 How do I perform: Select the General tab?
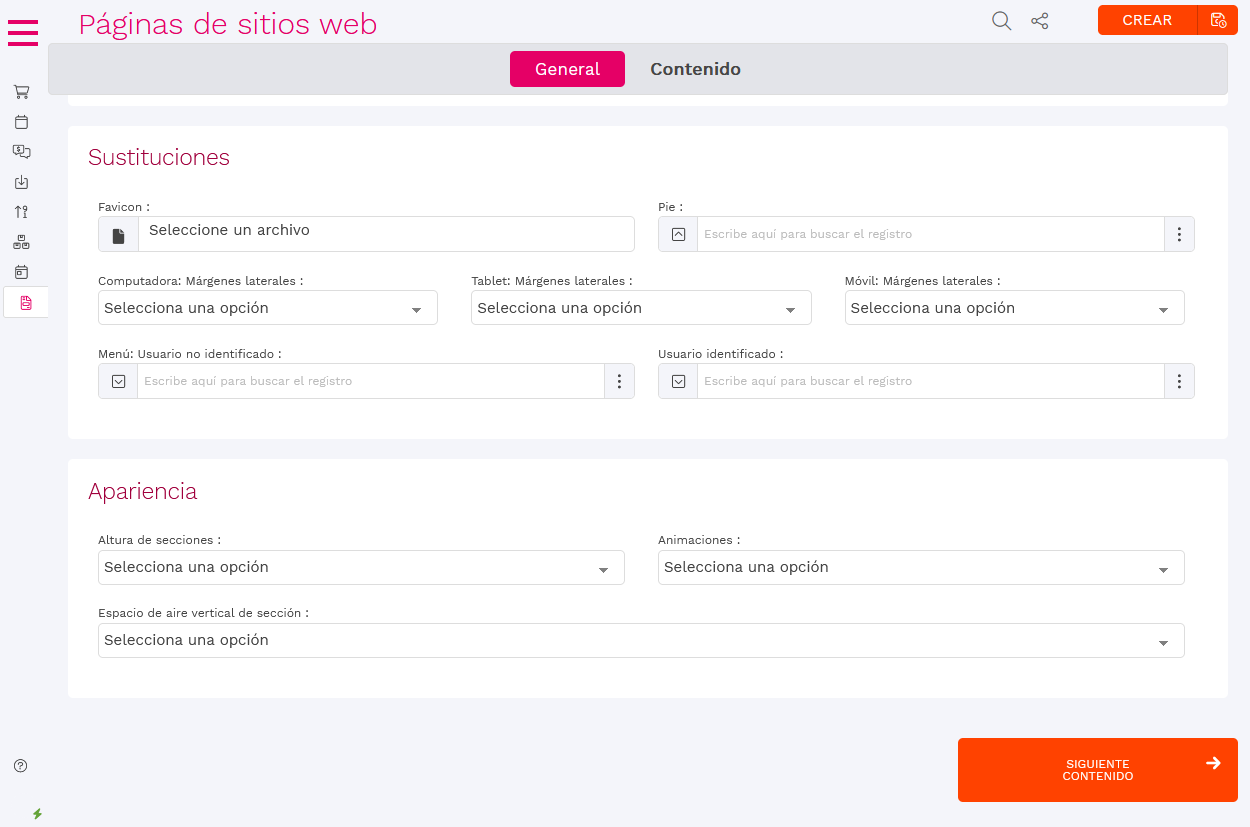(x=567, y=69)
